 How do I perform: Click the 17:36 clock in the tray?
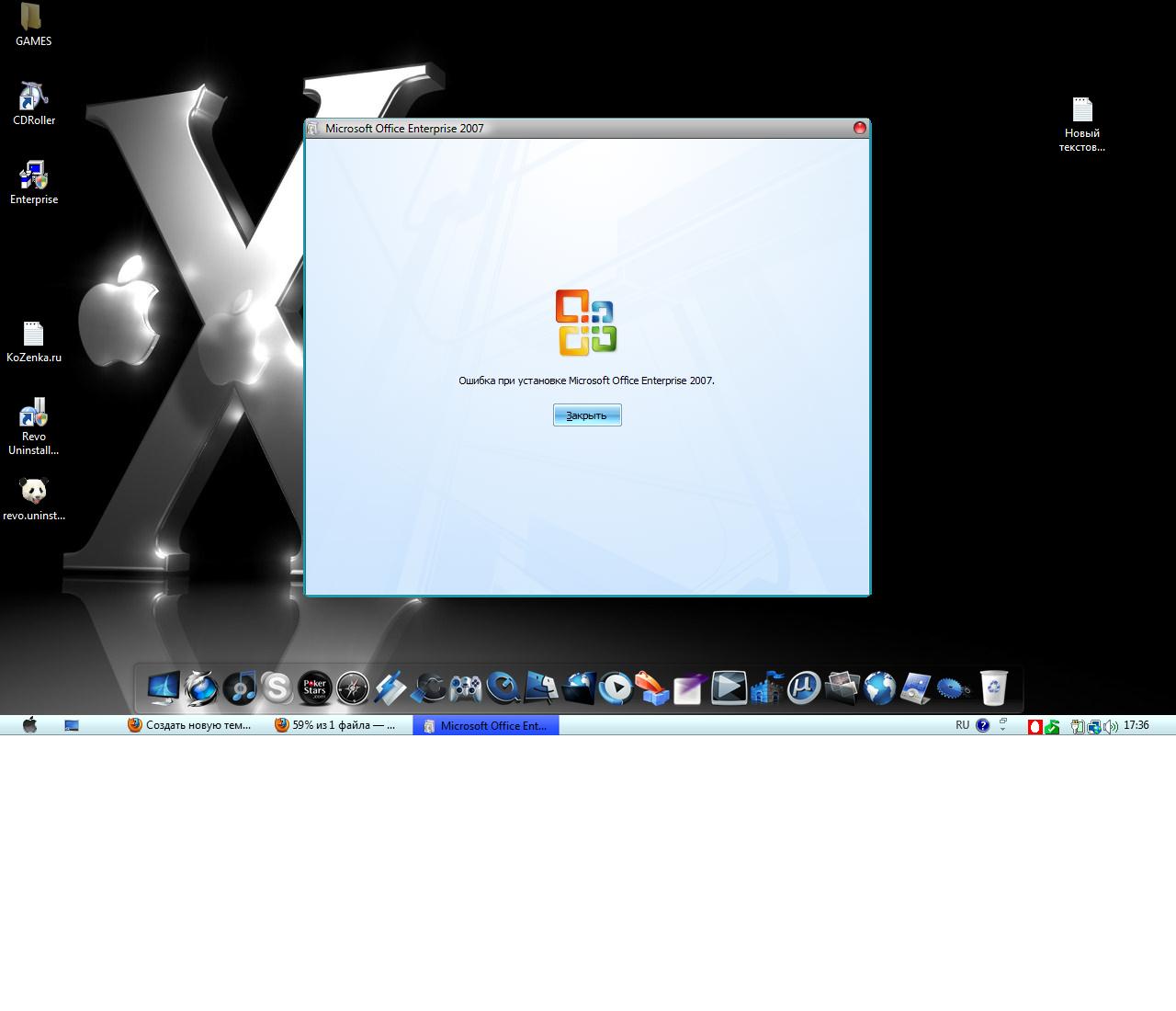pyautogui.click(x=1136, y=725)
